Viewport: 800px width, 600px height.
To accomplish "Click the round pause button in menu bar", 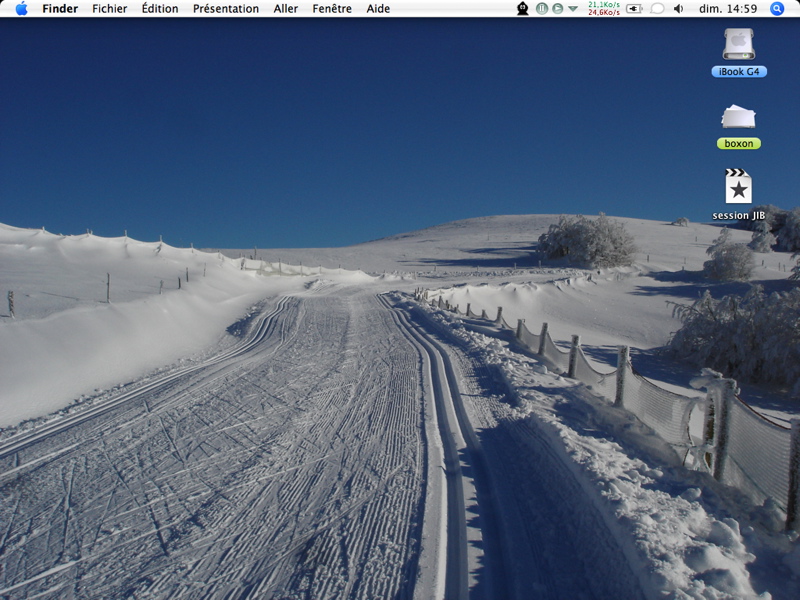I will click(542, 9).
